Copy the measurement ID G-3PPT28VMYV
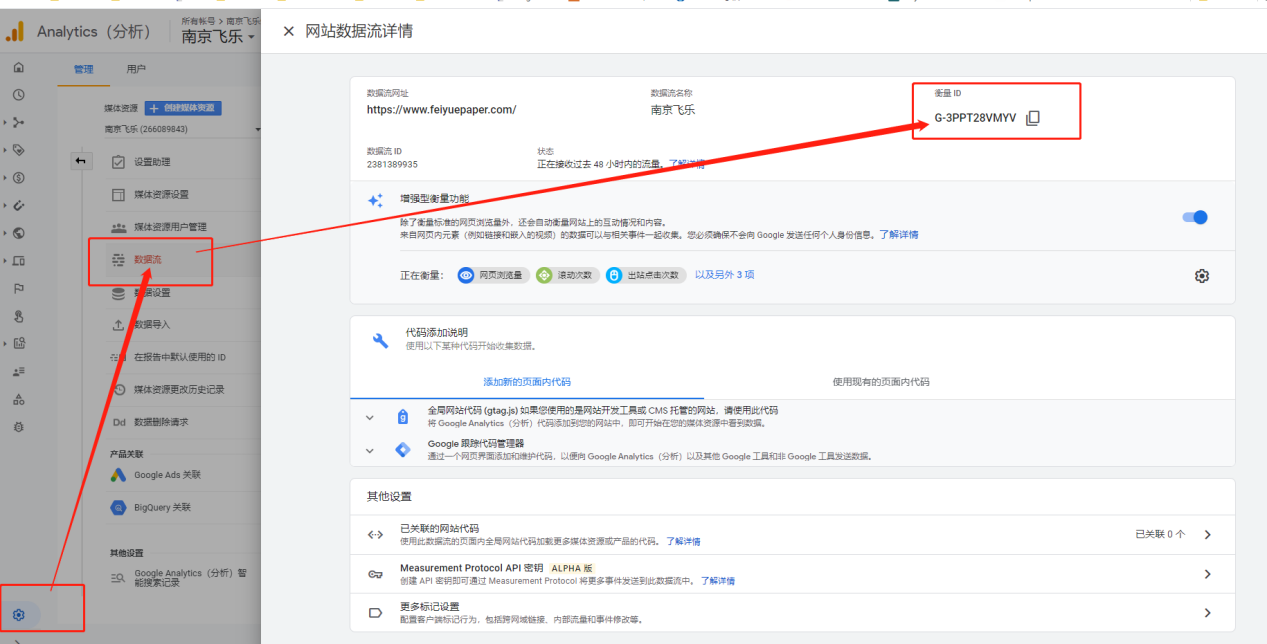Viewport: 1267px width, 644px height. click(x=1033, y=118)
